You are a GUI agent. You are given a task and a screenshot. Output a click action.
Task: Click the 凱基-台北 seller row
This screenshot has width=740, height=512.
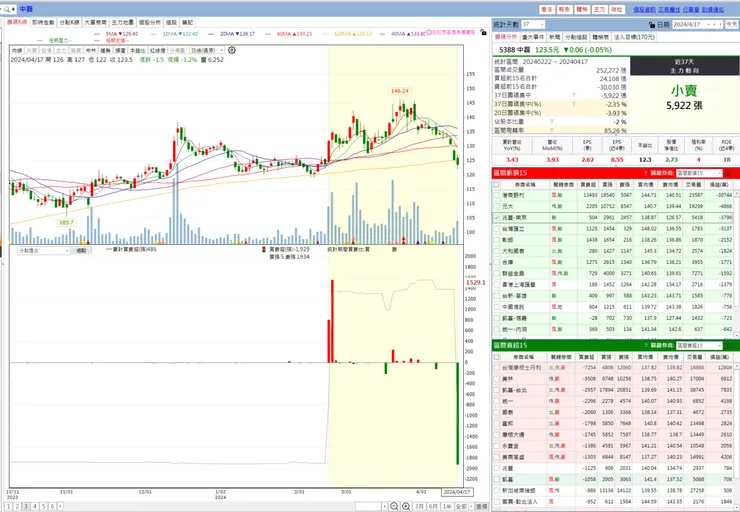click(614, 390)
